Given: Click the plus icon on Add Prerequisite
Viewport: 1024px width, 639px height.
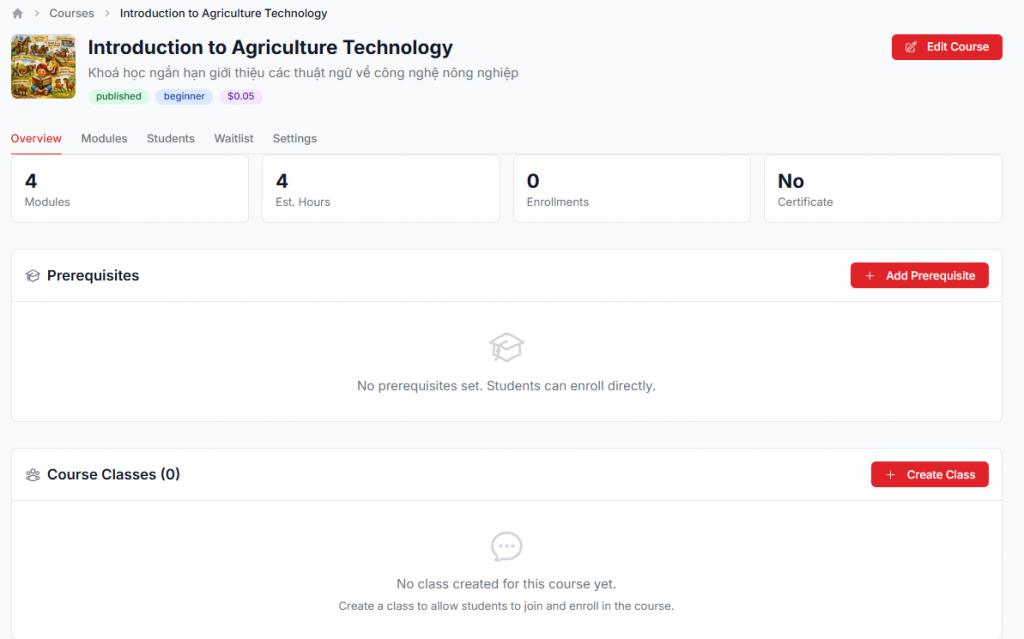Looking at the screenshot, I should 870,276.
